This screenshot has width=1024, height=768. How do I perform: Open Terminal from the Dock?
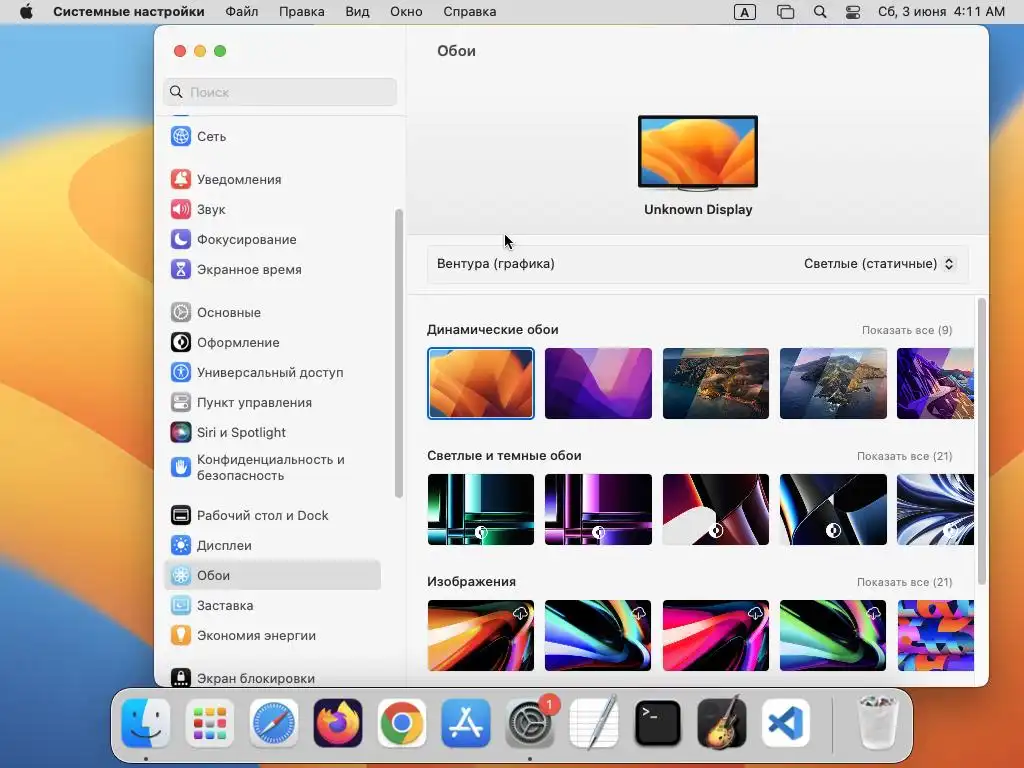658,723
